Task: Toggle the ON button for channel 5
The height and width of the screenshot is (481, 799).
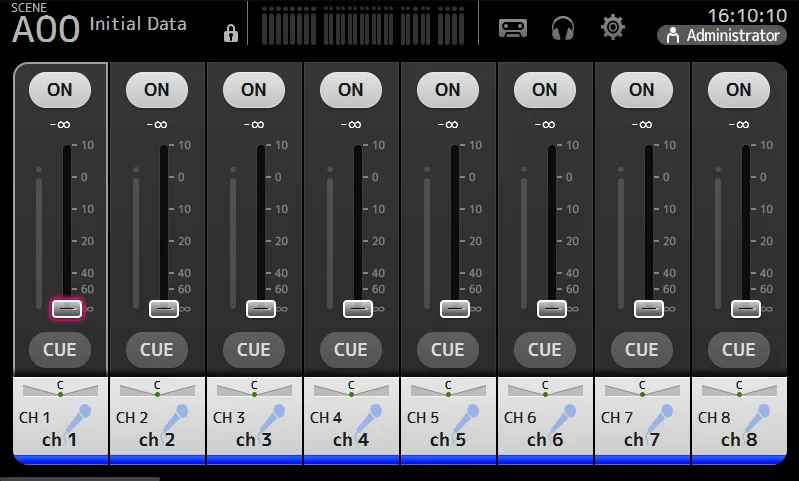Action: 448,90
